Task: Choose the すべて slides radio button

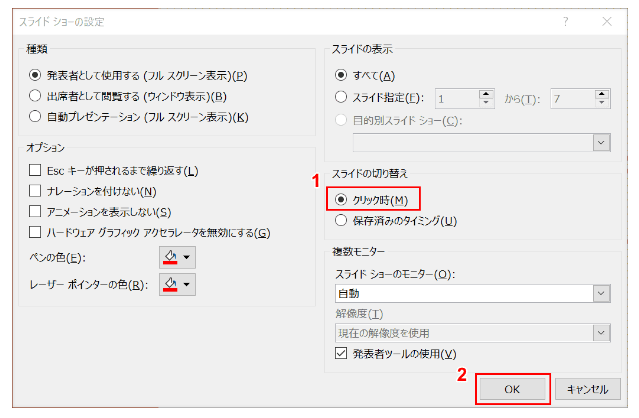Action: 343,75
